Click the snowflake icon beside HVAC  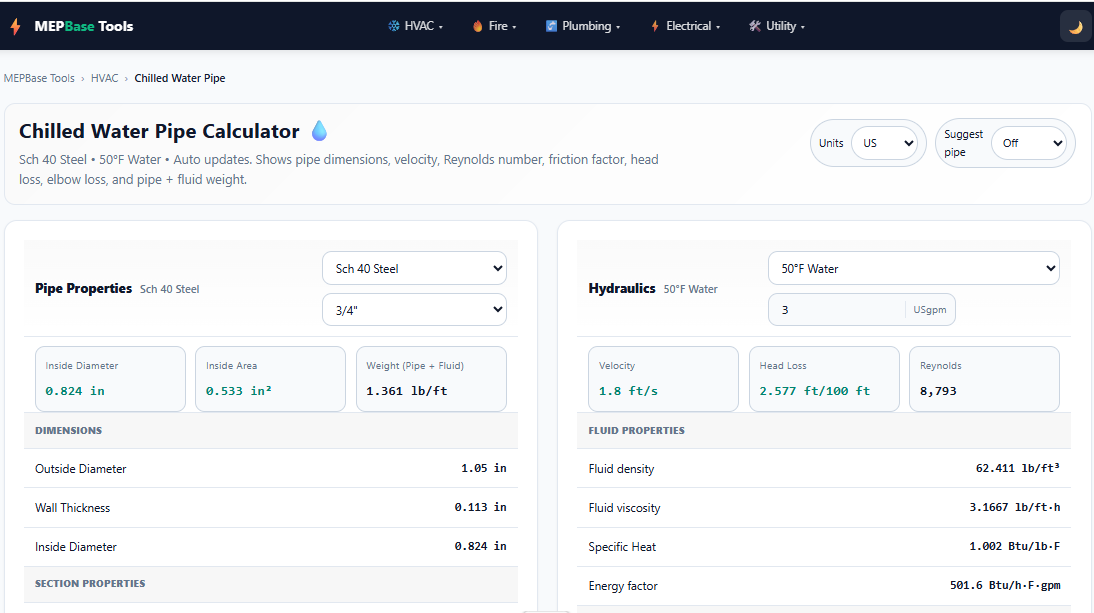[394, 26]
